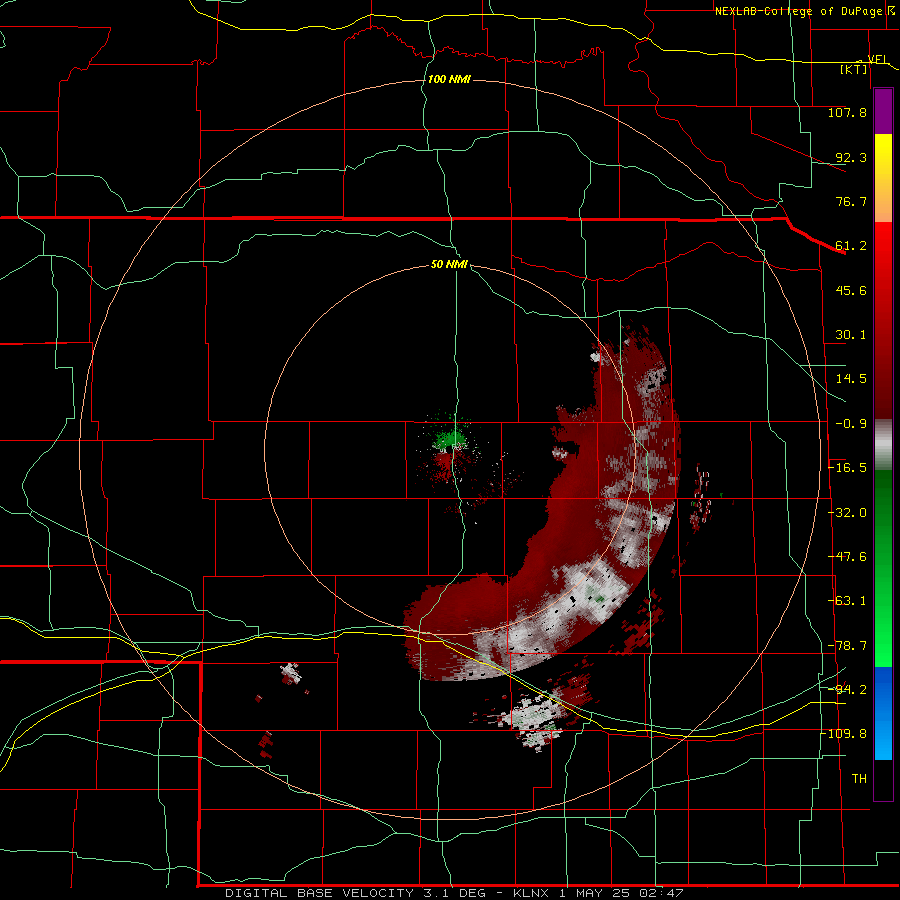Click the NEXLAB-College of DuPage label
This screenshot has height=900, width=900.
[799, 11]
